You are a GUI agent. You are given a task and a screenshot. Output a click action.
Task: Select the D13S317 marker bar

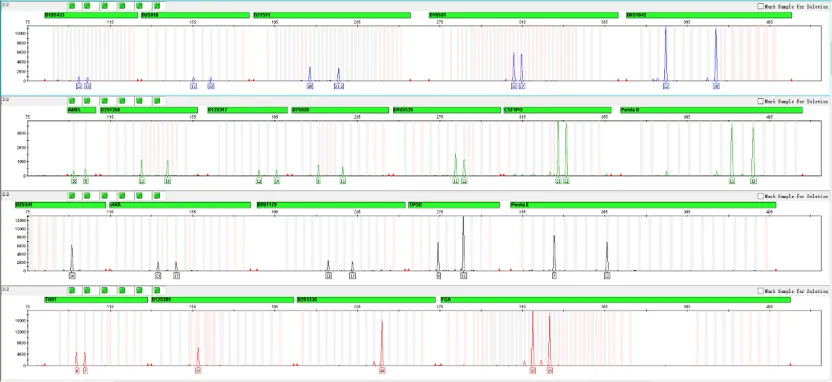pos(247,110)
